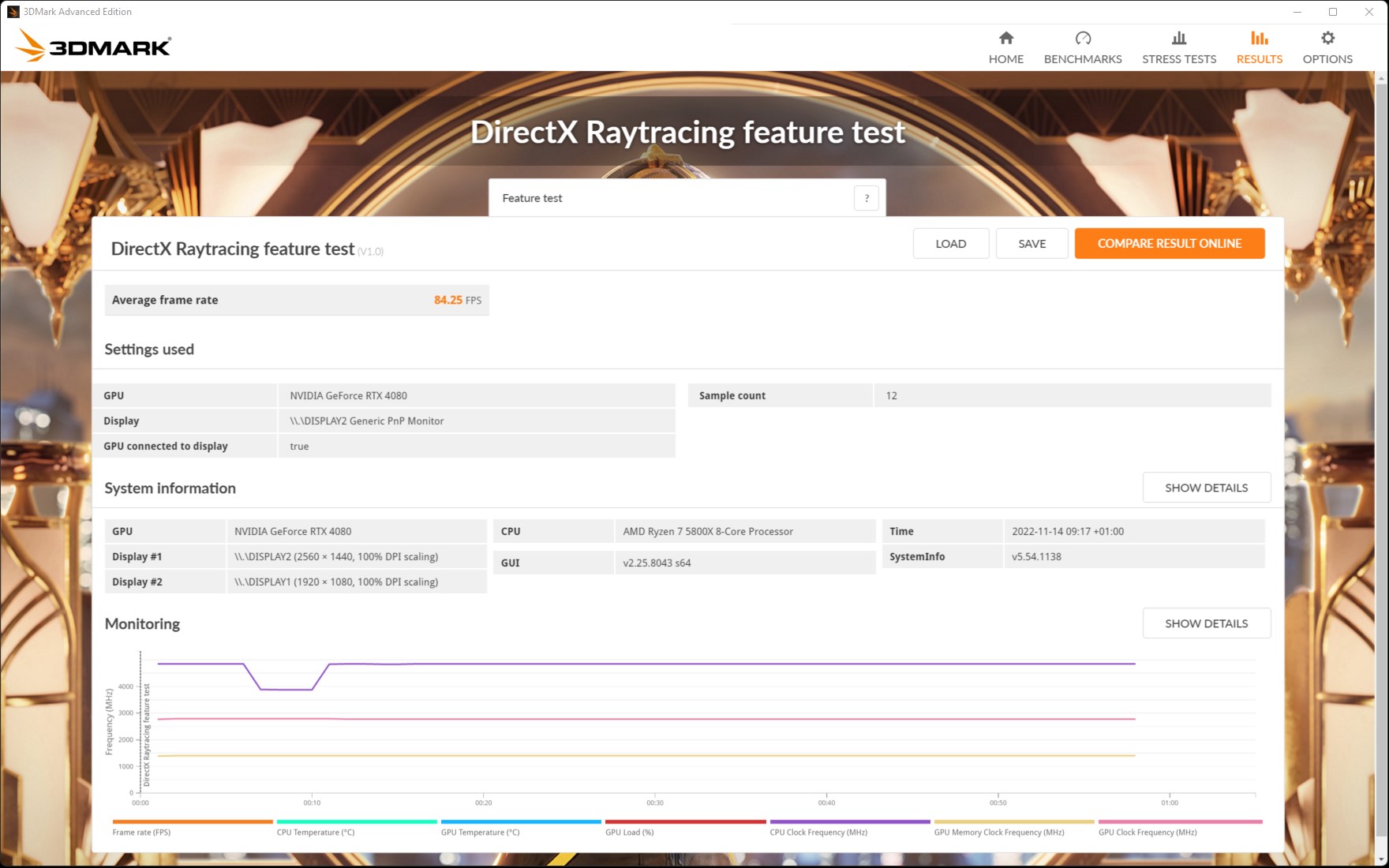Open the OPTIONS tab label
The width and height of the screenshot is (1389, 868).
(1327, 59)
